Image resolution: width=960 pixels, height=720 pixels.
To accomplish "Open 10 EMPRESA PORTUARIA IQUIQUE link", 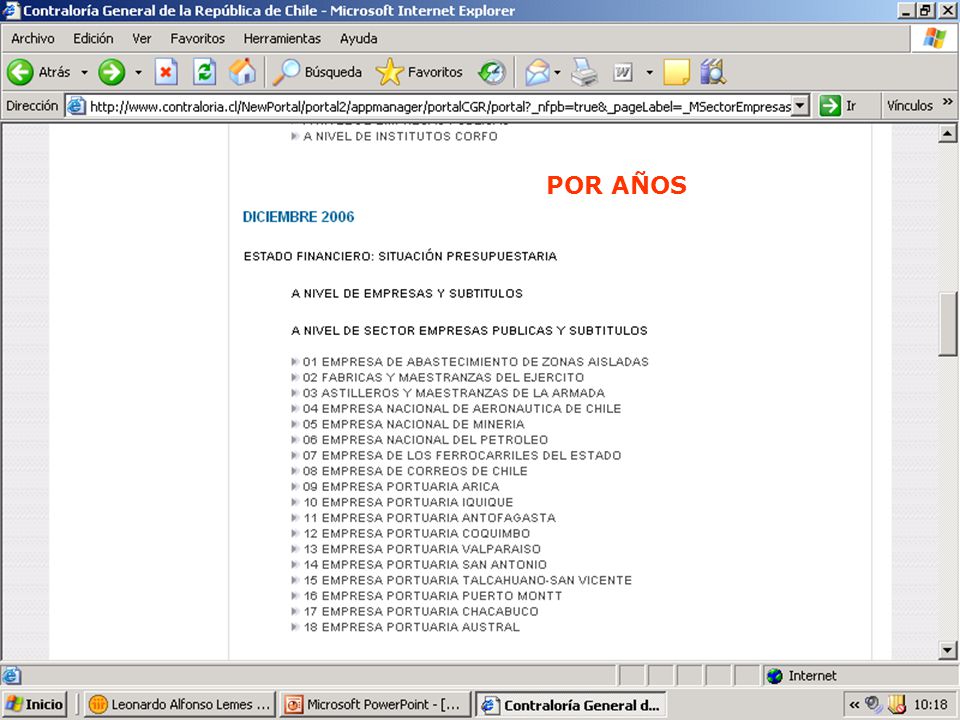I will pyautogui.click(x=408, y=503).
